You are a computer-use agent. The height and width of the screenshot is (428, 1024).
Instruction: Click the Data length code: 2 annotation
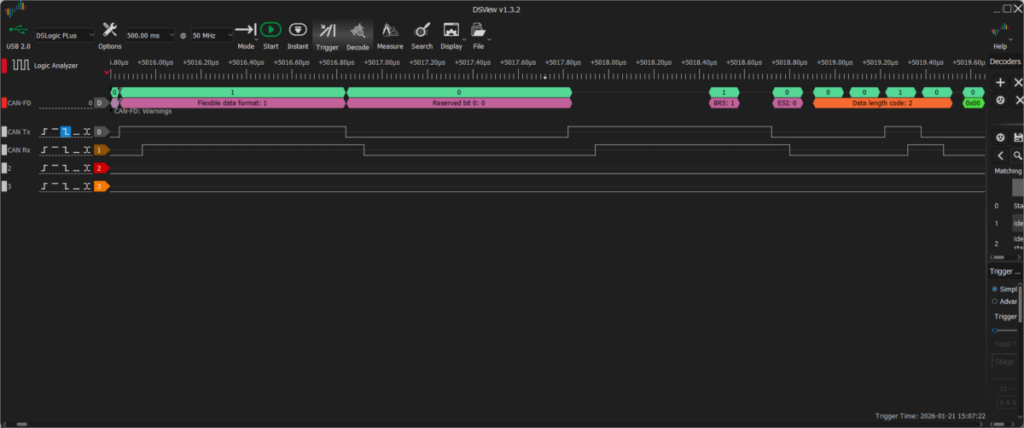click(882, 103)
